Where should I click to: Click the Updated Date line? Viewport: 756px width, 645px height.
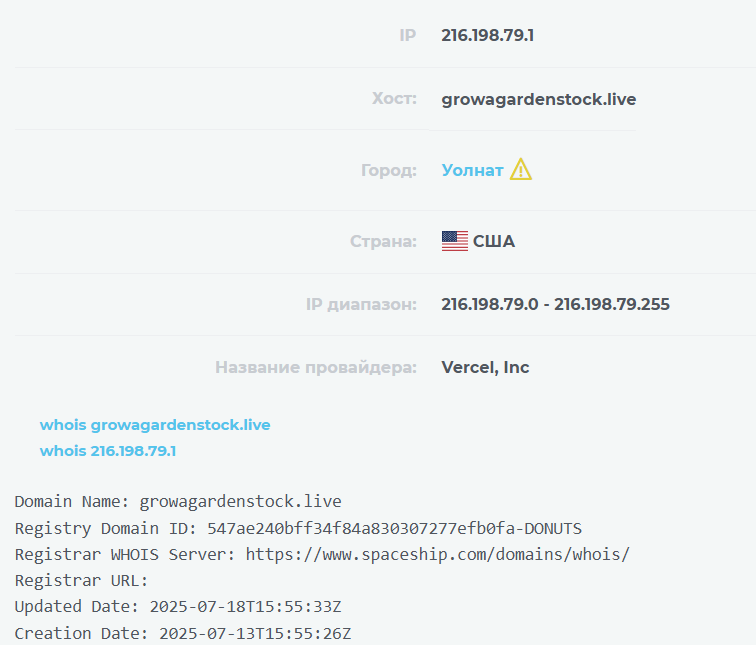[178, 606]
